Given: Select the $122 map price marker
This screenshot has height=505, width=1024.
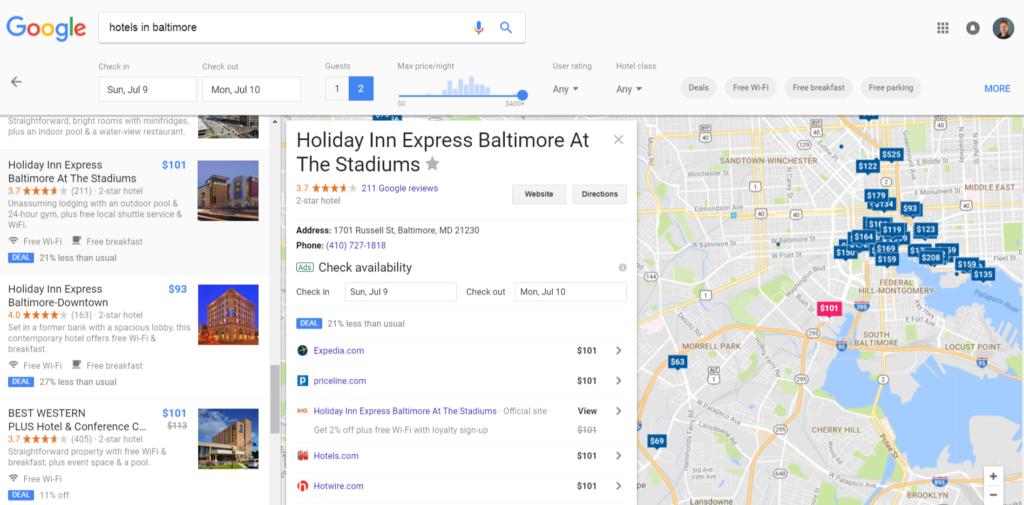Looking at the screenshot, I should click(868, 167).
